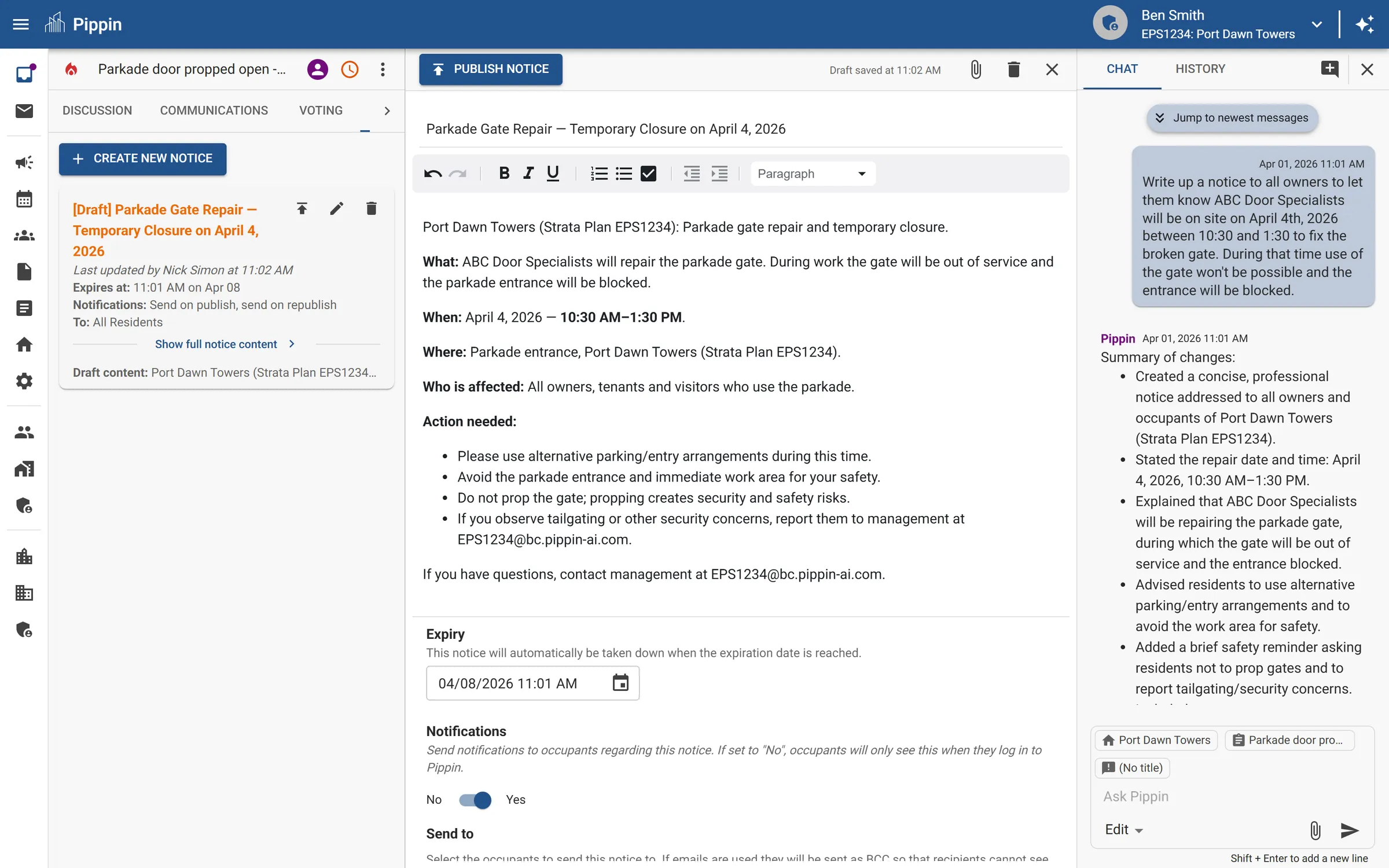Switch to the HISTORY tab

pos(1200,69)
